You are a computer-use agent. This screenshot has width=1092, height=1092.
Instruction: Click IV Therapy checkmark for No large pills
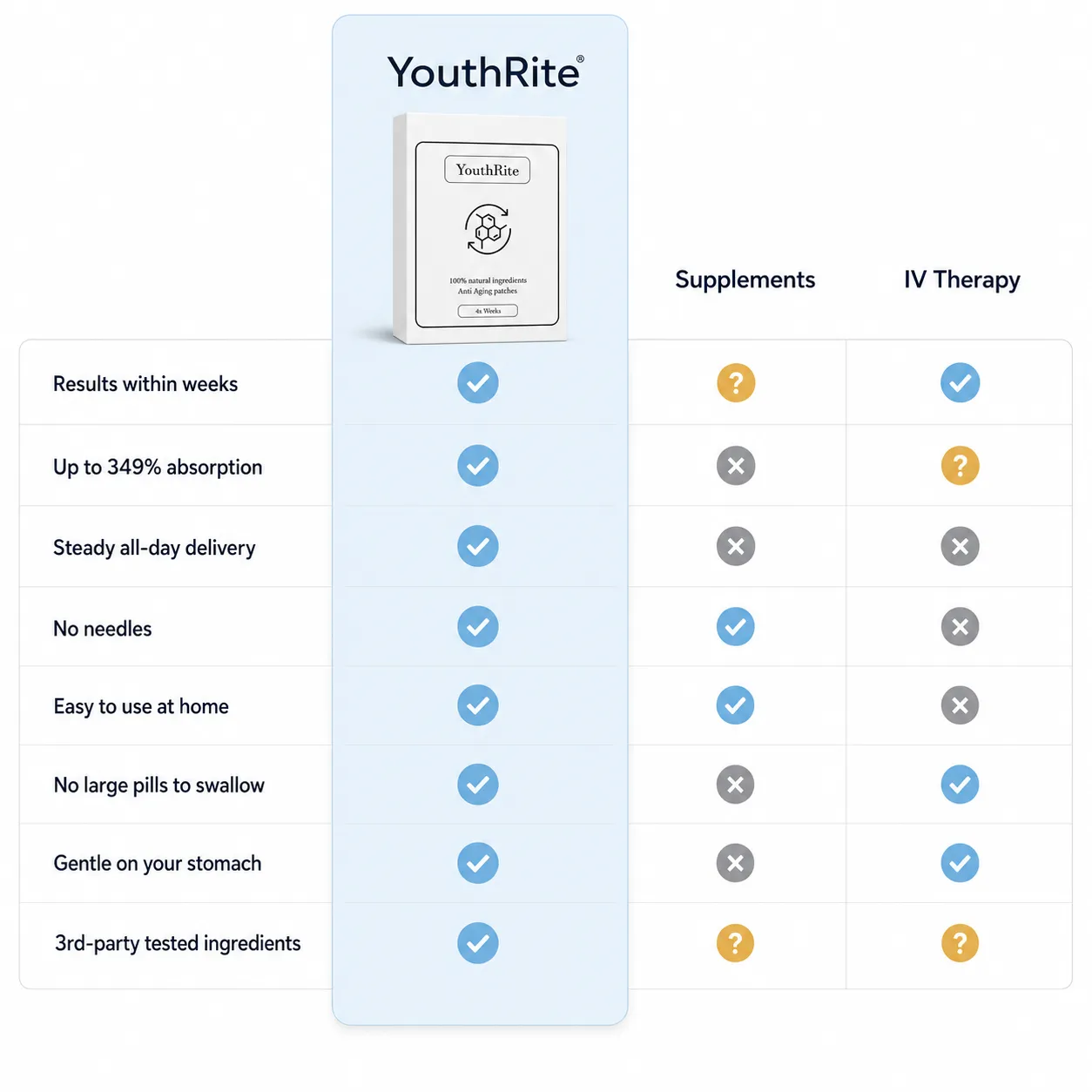click(960, 785)
